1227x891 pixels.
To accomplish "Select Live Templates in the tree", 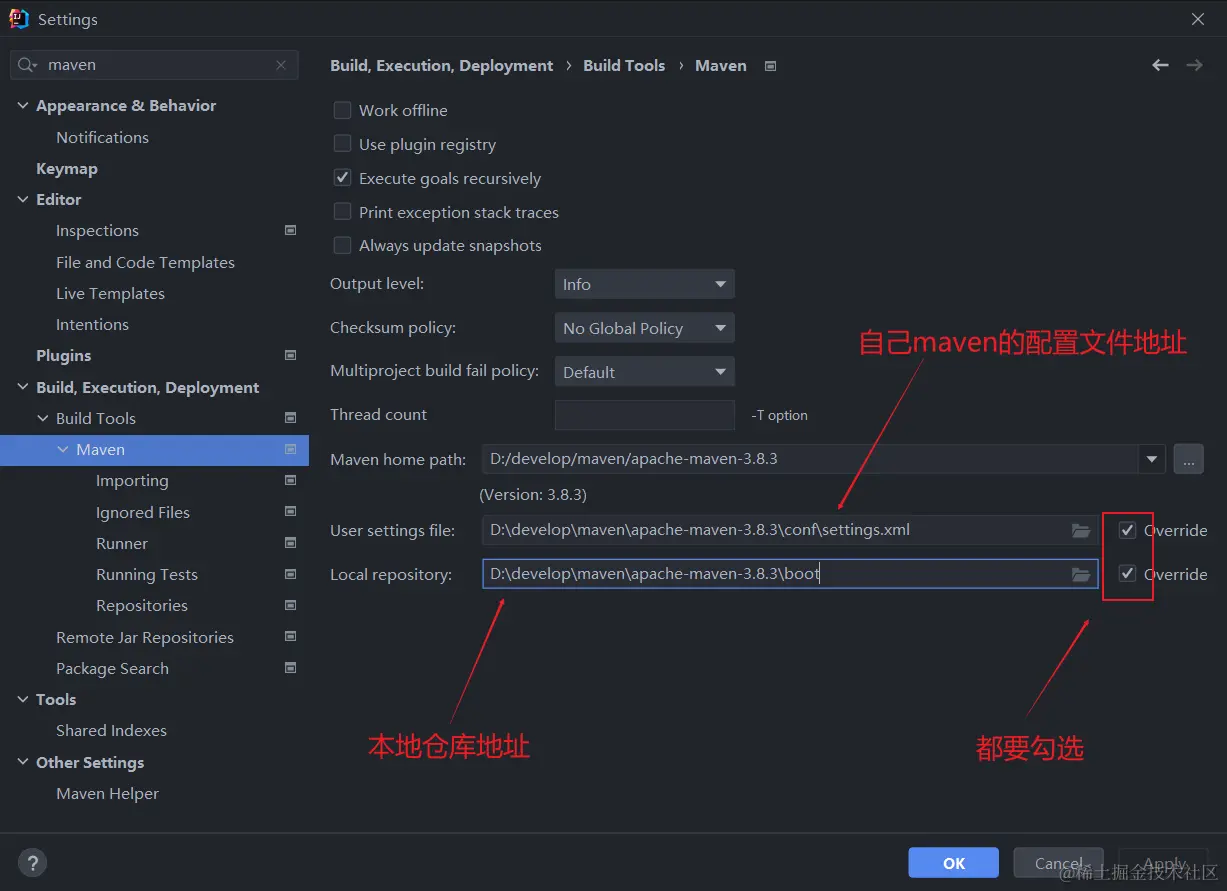I will pos(110,294).
